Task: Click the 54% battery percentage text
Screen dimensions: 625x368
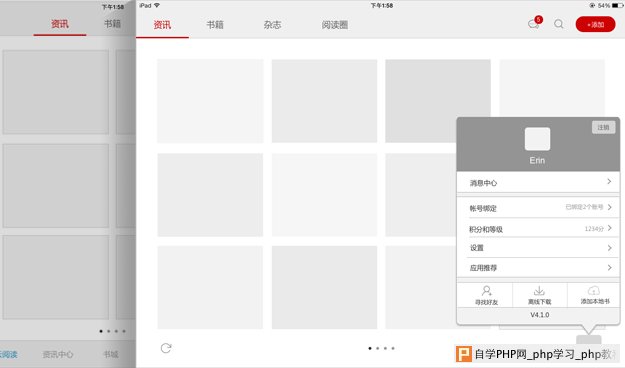Action: (604, 6)
